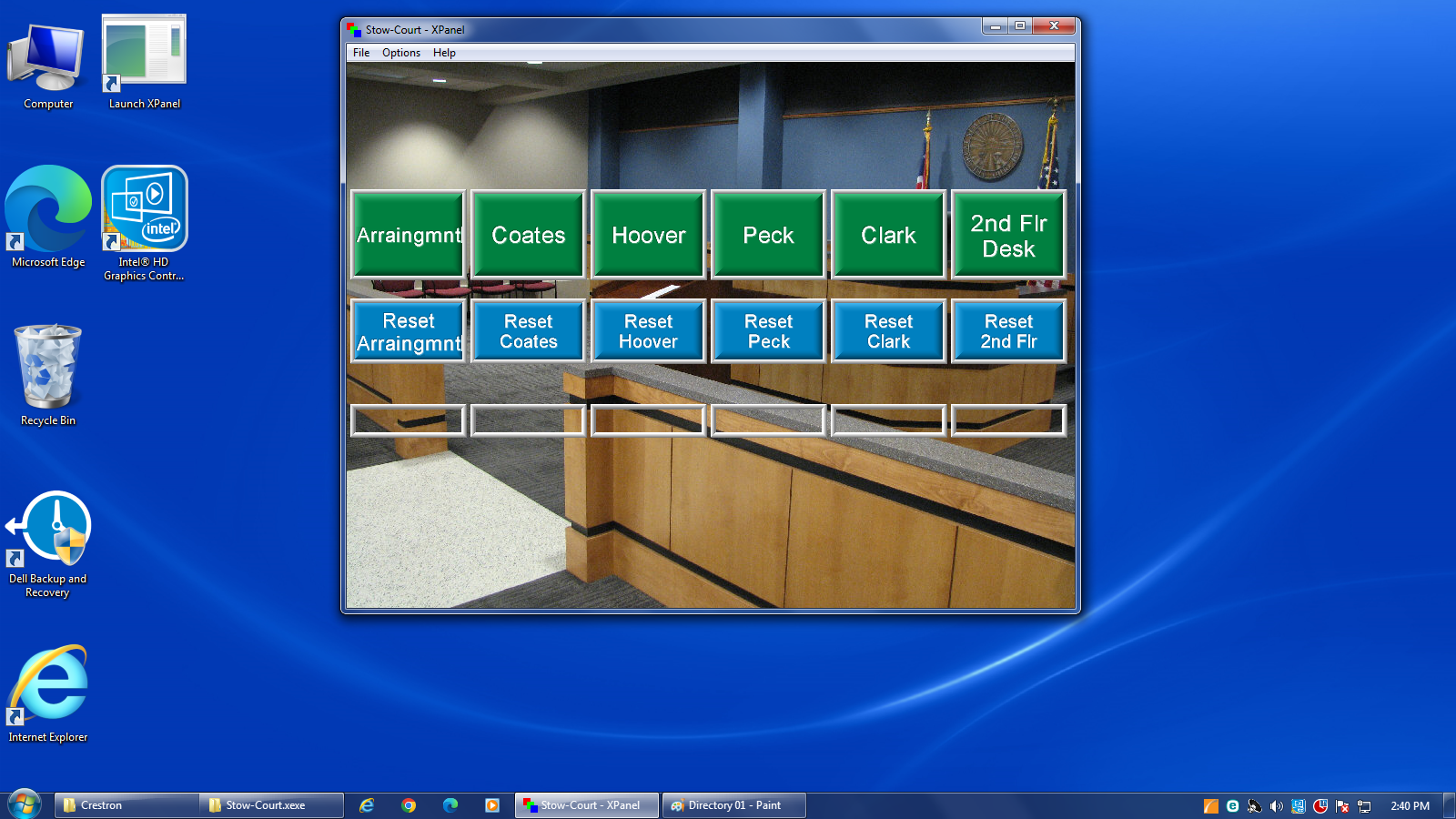Select the green Coates courtroom button
The width and height of the screenshot is (1456, 819).
pyautogui.click(x=528, y=234)
